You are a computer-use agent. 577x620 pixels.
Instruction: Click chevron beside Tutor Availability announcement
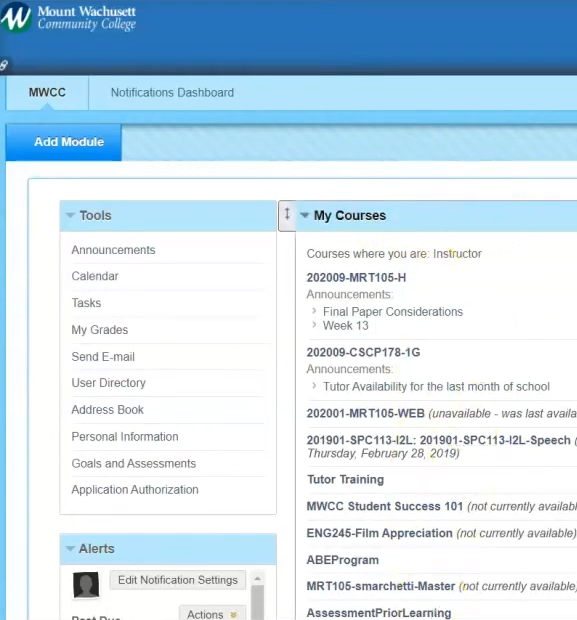[314, 386]
